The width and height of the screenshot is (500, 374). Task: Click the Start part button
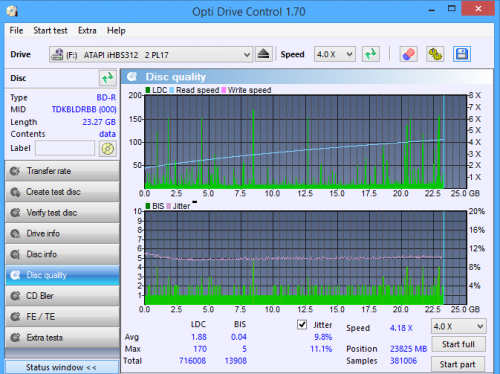tap(458, 365)
